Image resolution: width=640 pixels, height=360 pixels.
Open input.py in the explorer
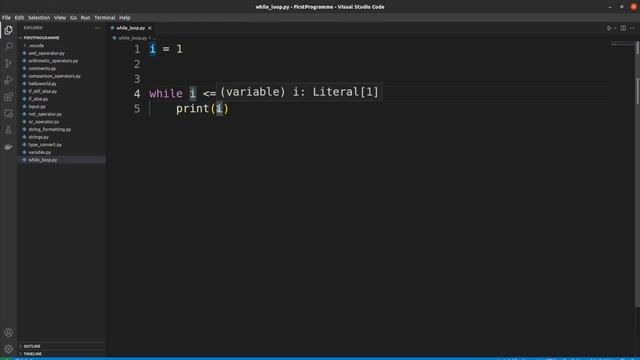click(37, 107)
